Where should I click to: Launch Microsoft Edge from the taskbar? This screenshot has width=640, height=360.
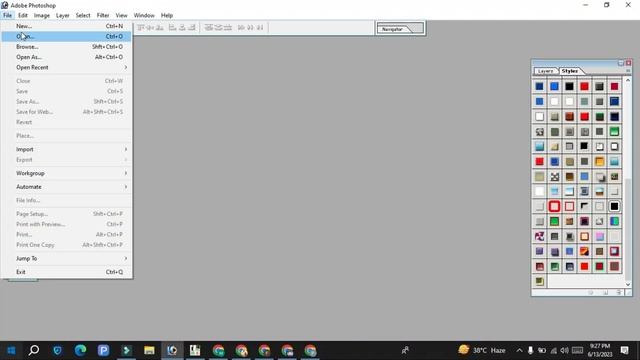80,350
